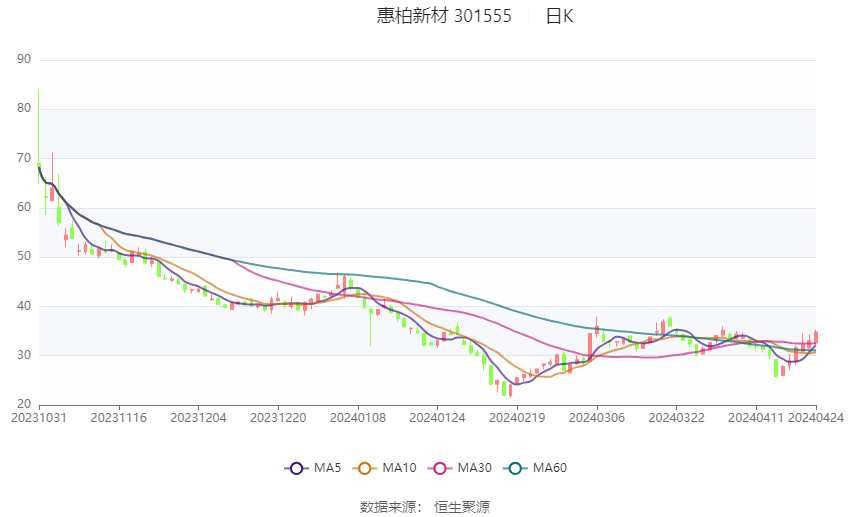
Task: Click the last red candlestick at 20240424
Action: pos(815,337)
